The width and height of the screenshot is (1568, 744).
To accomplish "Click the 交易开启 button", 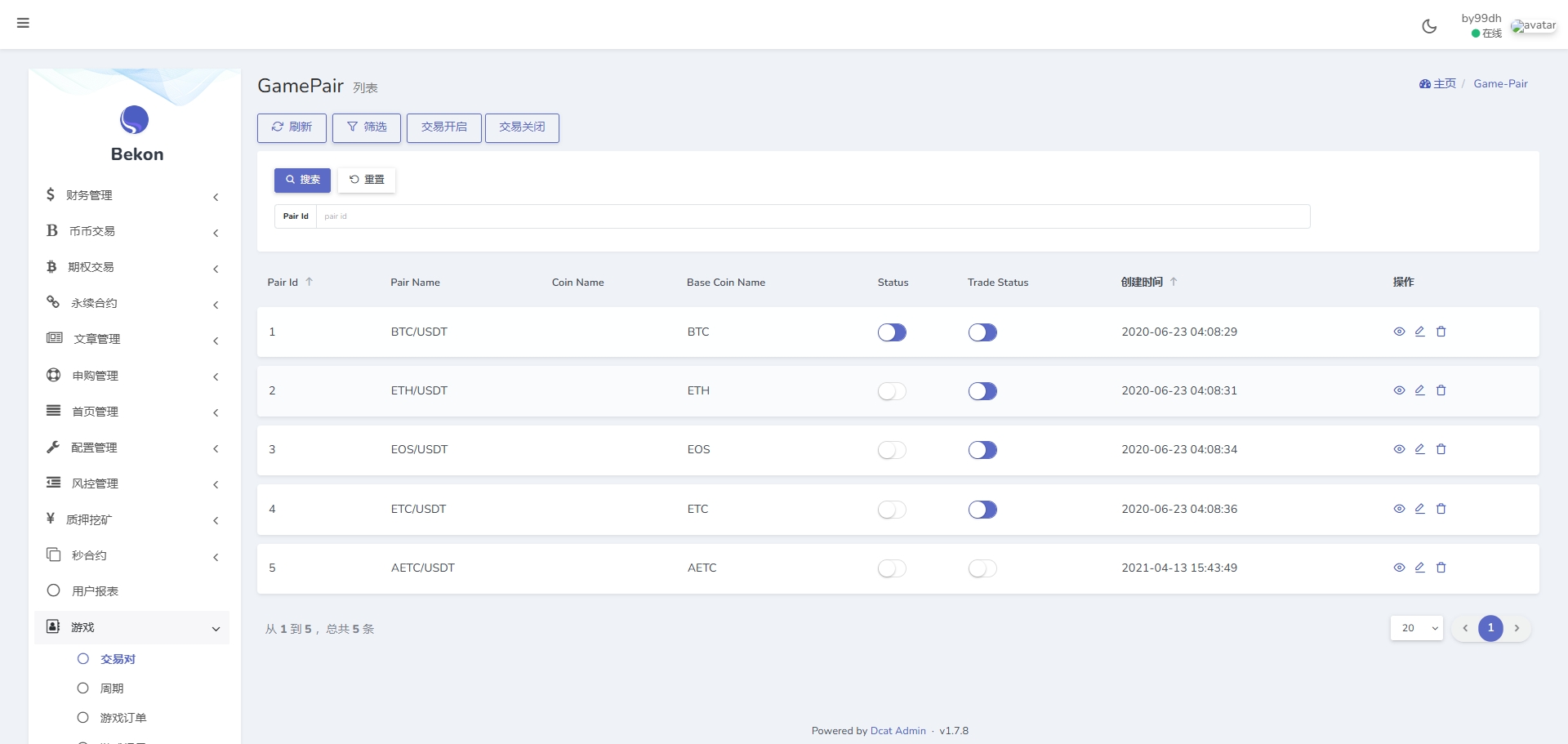I will pos(443,127).
